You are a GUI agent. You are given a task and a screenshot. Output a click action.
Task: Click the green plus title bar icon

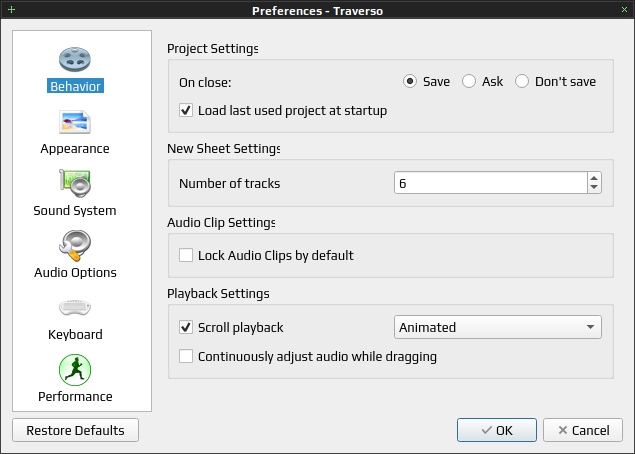coord(11,9)
